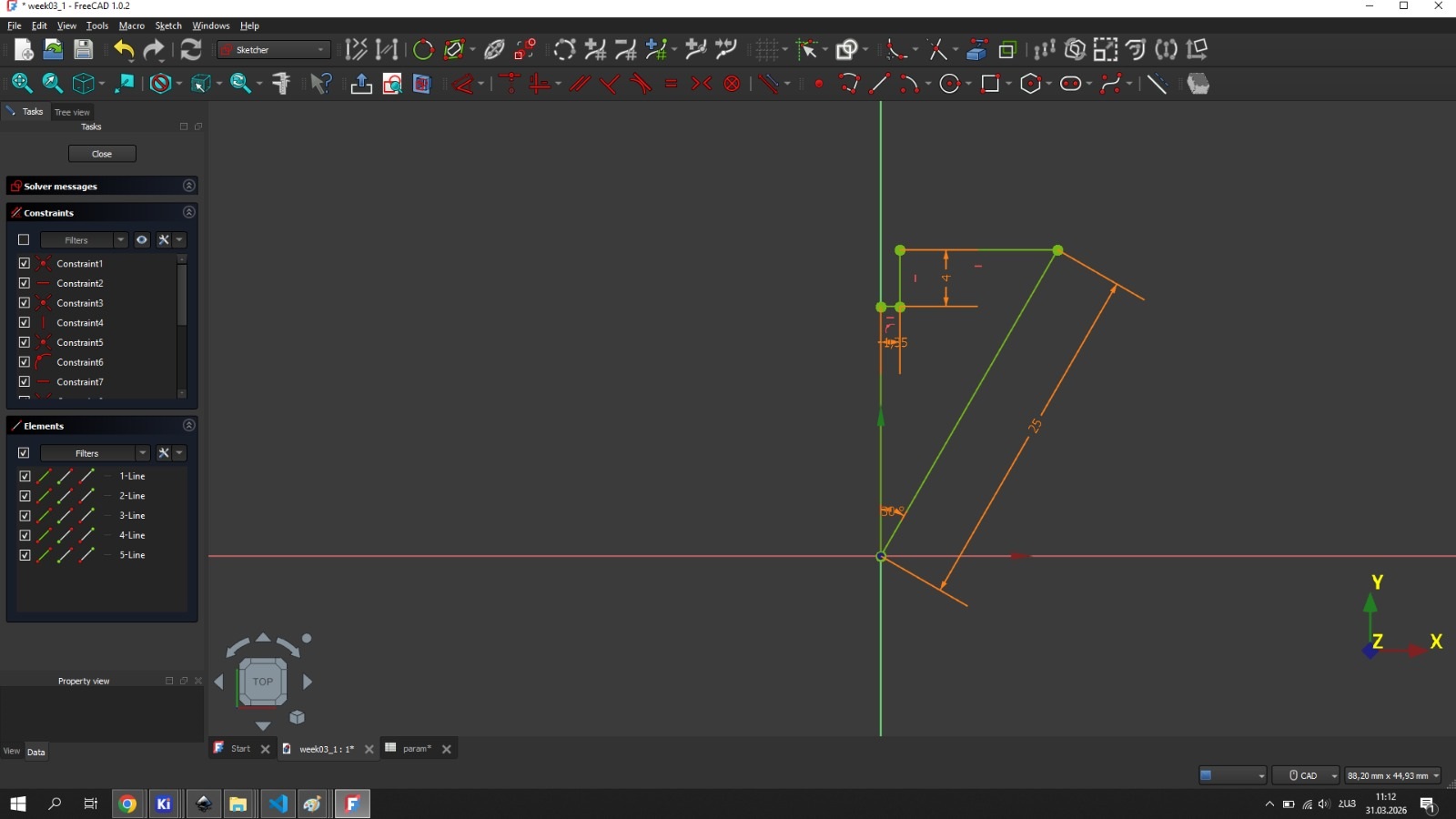Click the Close button in Tasks
Viewport: 1456px width, 819px height.
click(x=102, y=154)
